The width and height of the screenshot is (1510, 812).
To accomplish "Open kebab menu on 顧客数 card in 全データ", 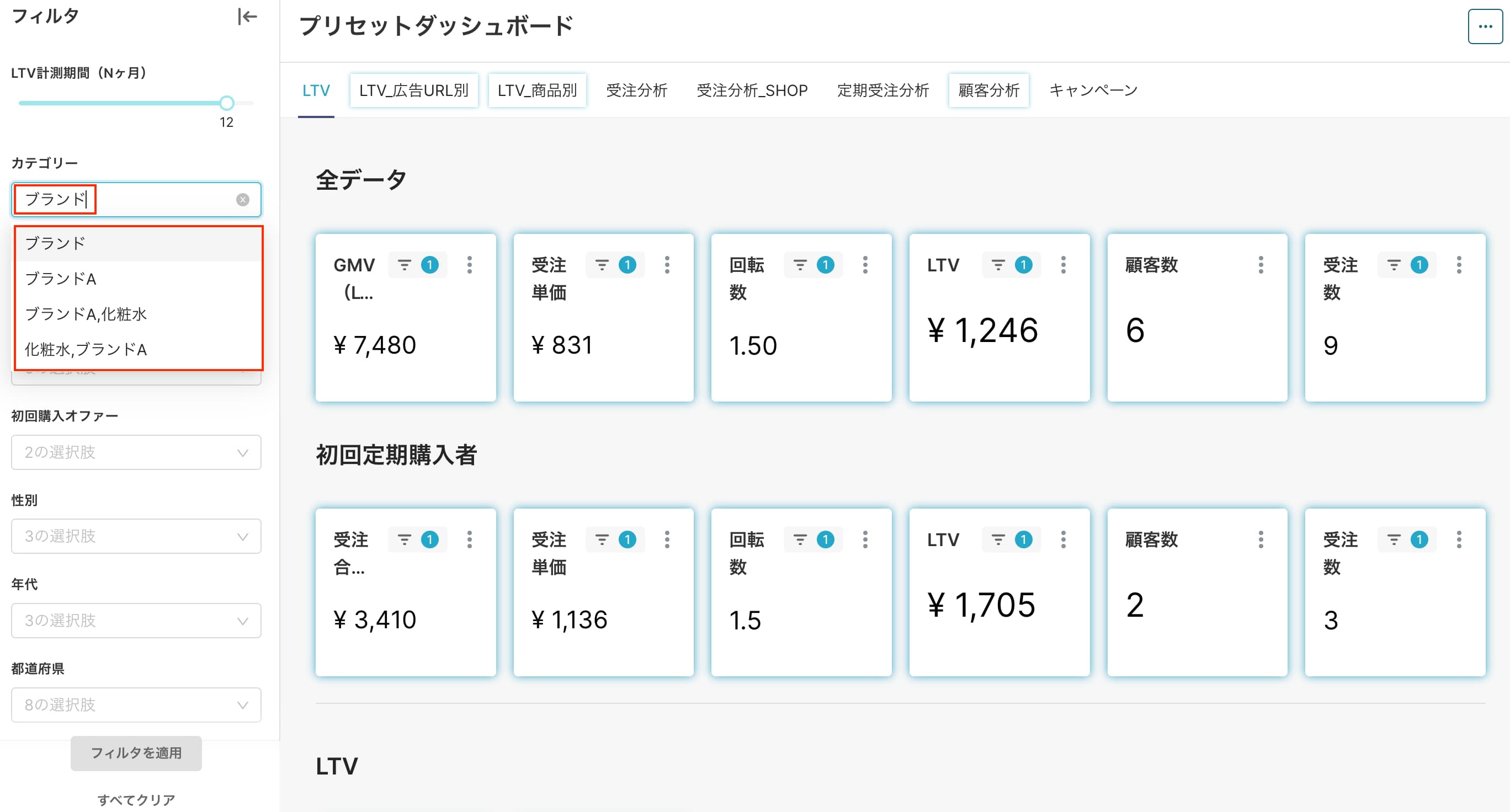I will click(1261, 265).
